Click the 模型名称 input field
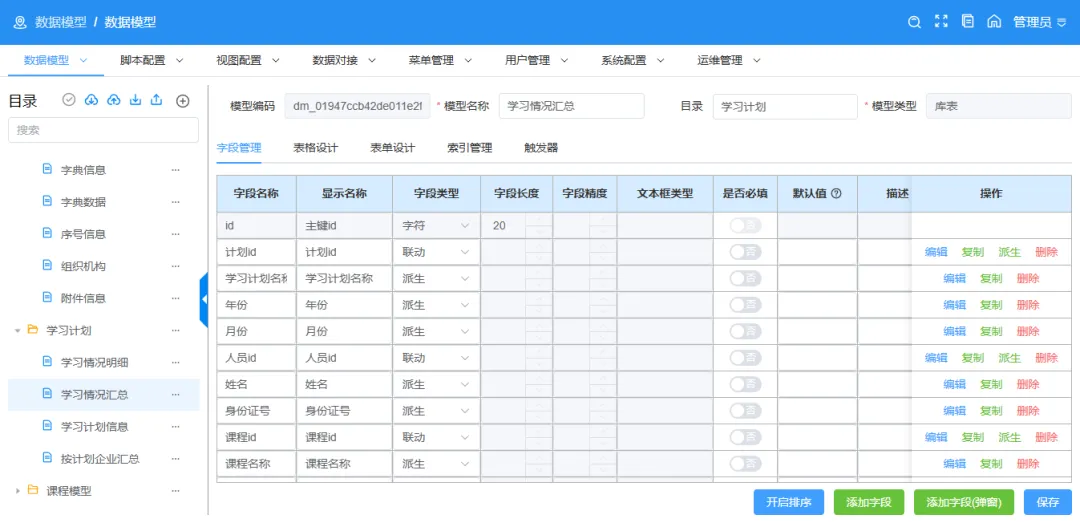Image resolution: width=1080 pixels, height=523 pixels. (572, 107)
